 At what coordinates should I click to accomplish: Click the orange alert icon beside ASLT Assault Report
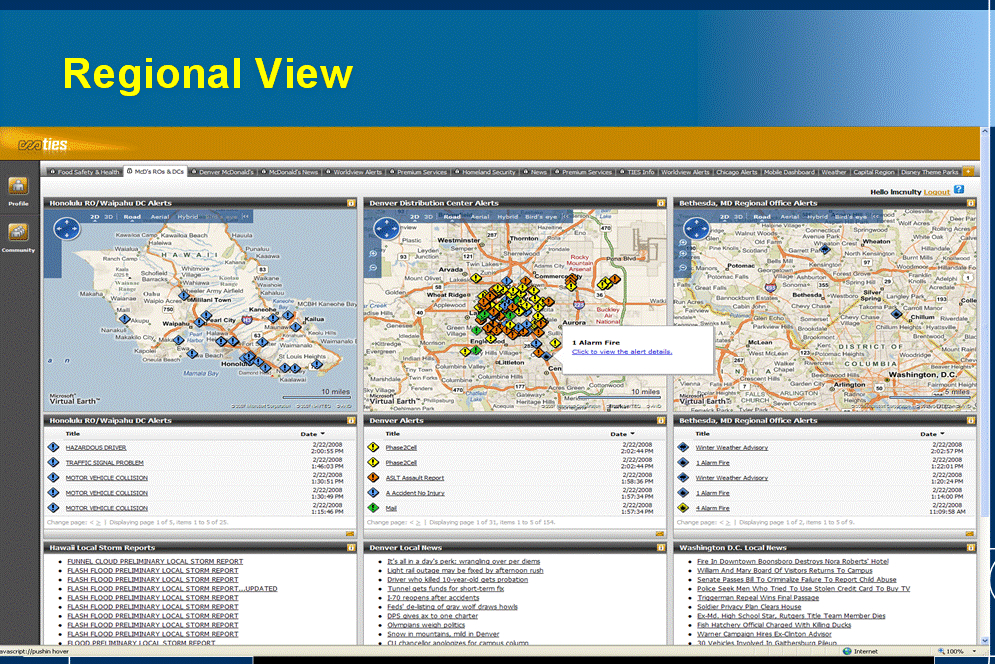coord(373,477)
